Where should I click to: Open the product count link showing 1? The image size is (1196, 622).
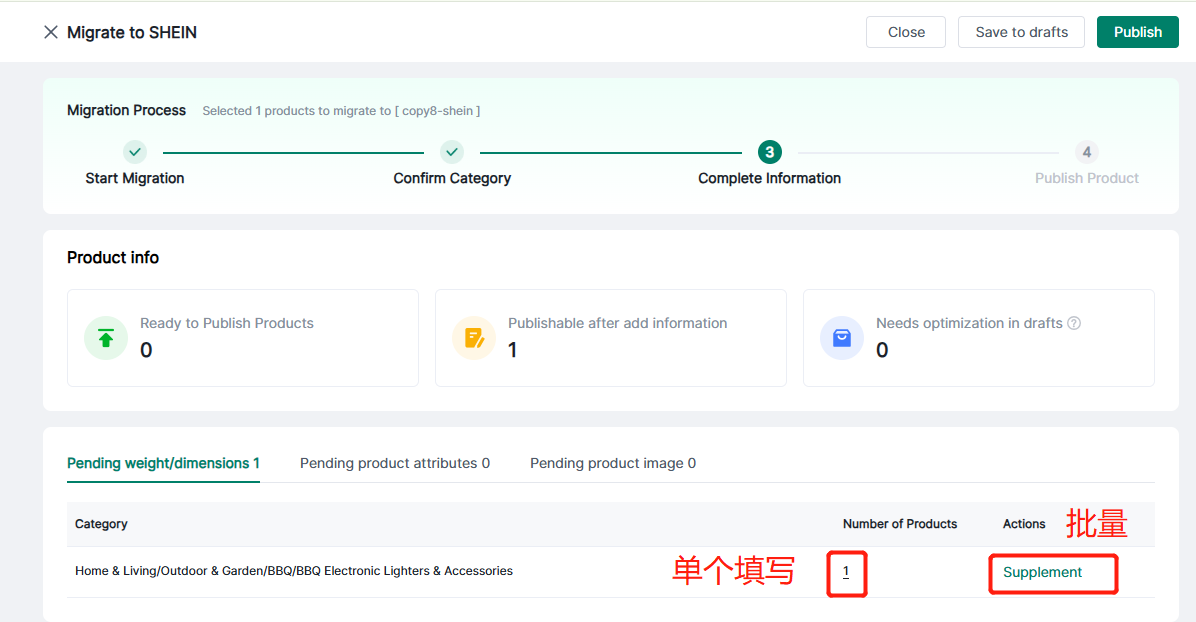[846, 572]
